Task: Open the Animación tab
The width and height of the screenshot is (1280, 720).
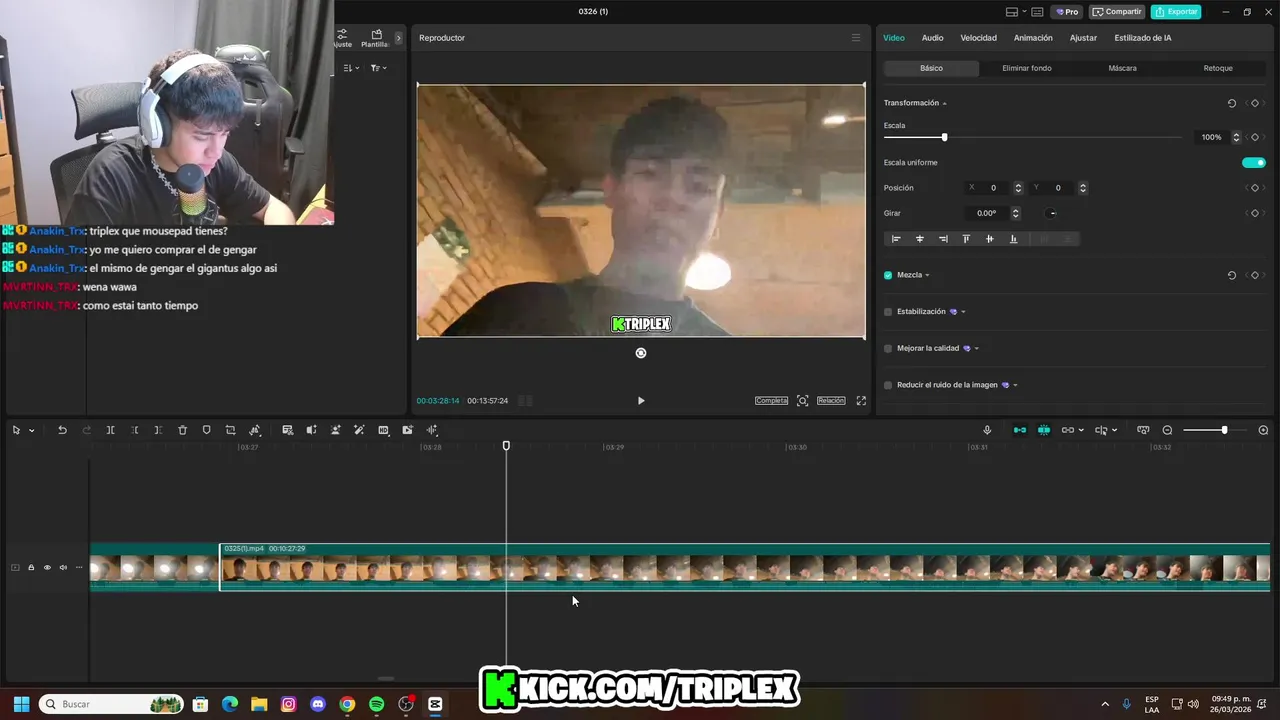Action: 1033,38
